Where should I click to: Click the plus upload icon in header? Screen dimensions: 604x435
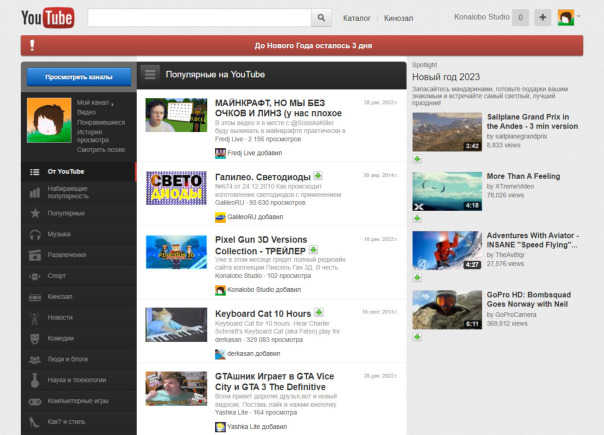point(543,18)
